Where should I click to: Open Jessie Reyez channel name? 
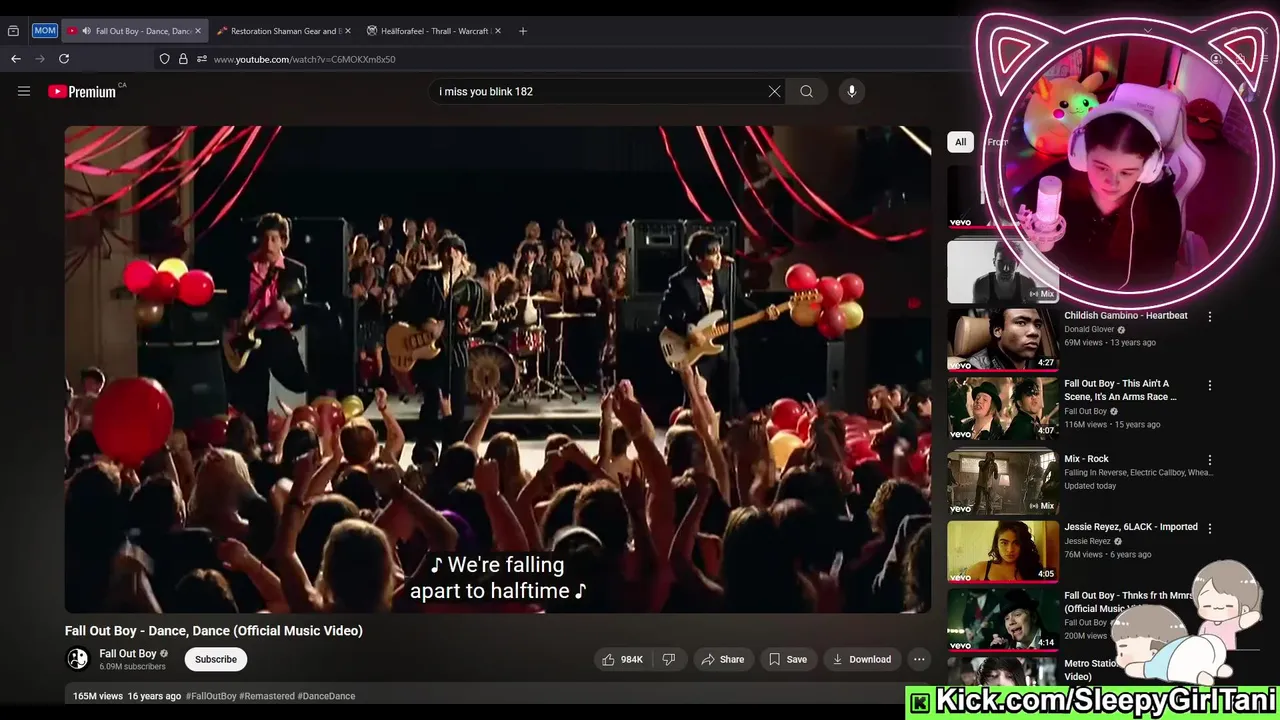[x=1087, y=541]
